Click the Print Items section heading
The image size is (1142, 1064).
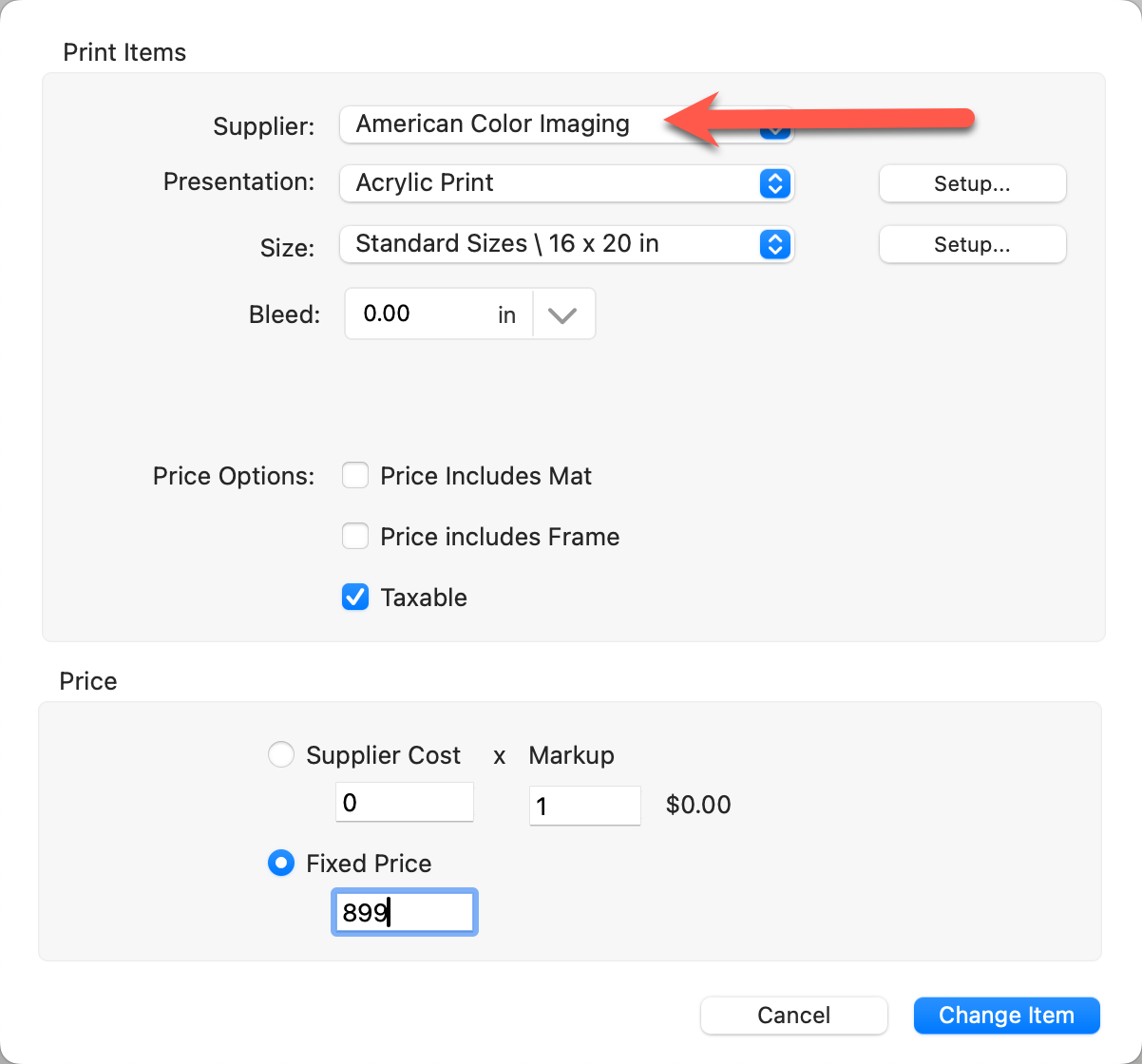click(124, 52)
